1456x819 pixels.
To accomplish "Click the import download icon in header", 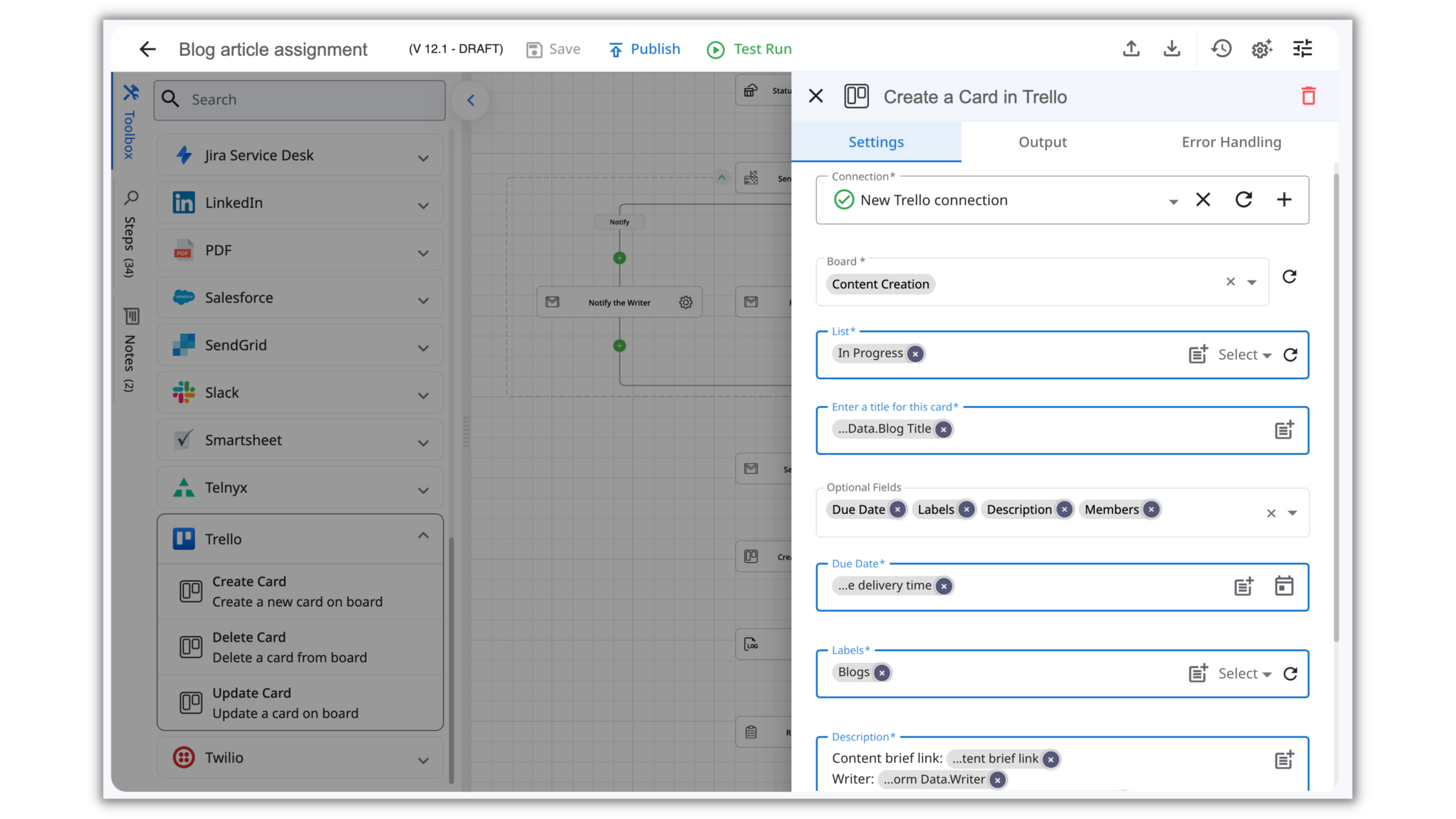I will pos(1172,49).
